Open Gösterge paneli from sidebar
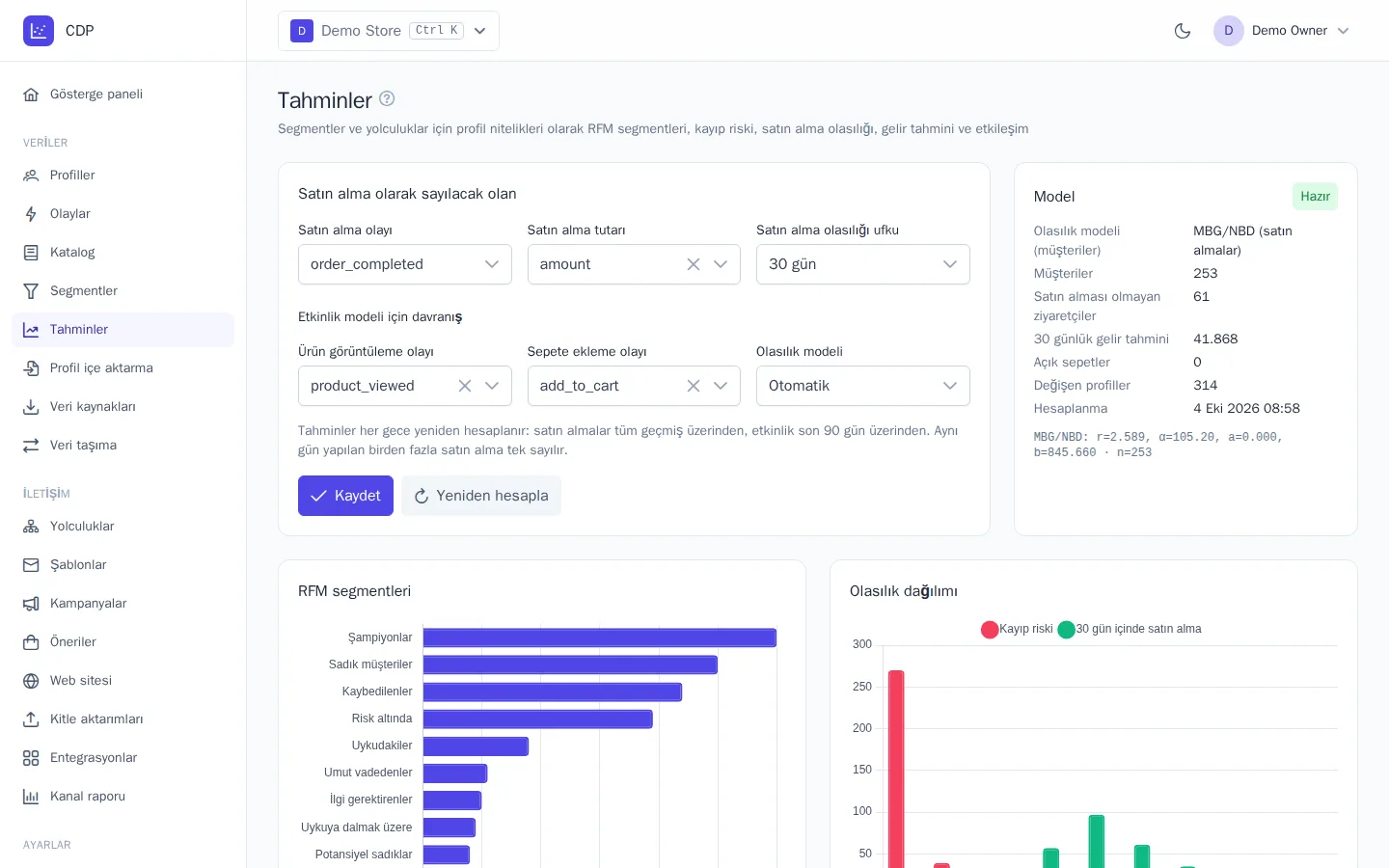This screenshot has height=868, width=1389. (x=123, y=95)
